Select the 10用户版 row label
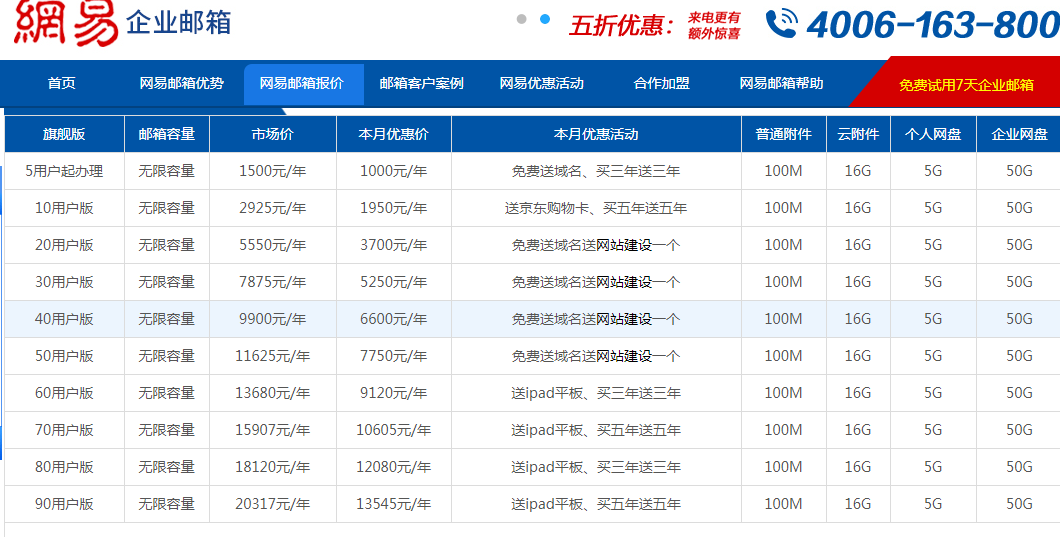The width and height of the screenshot is (1060, 537). 64,208
